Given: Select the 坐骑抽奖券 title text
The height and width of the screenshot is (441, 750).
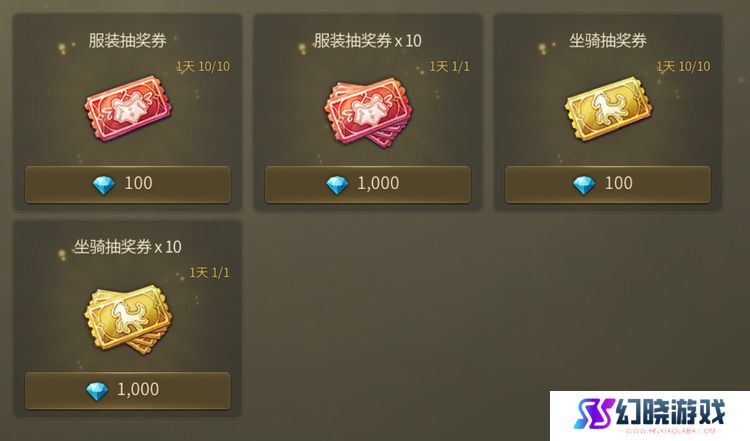Looking at the screenshot, I should (x=607, y=41).
